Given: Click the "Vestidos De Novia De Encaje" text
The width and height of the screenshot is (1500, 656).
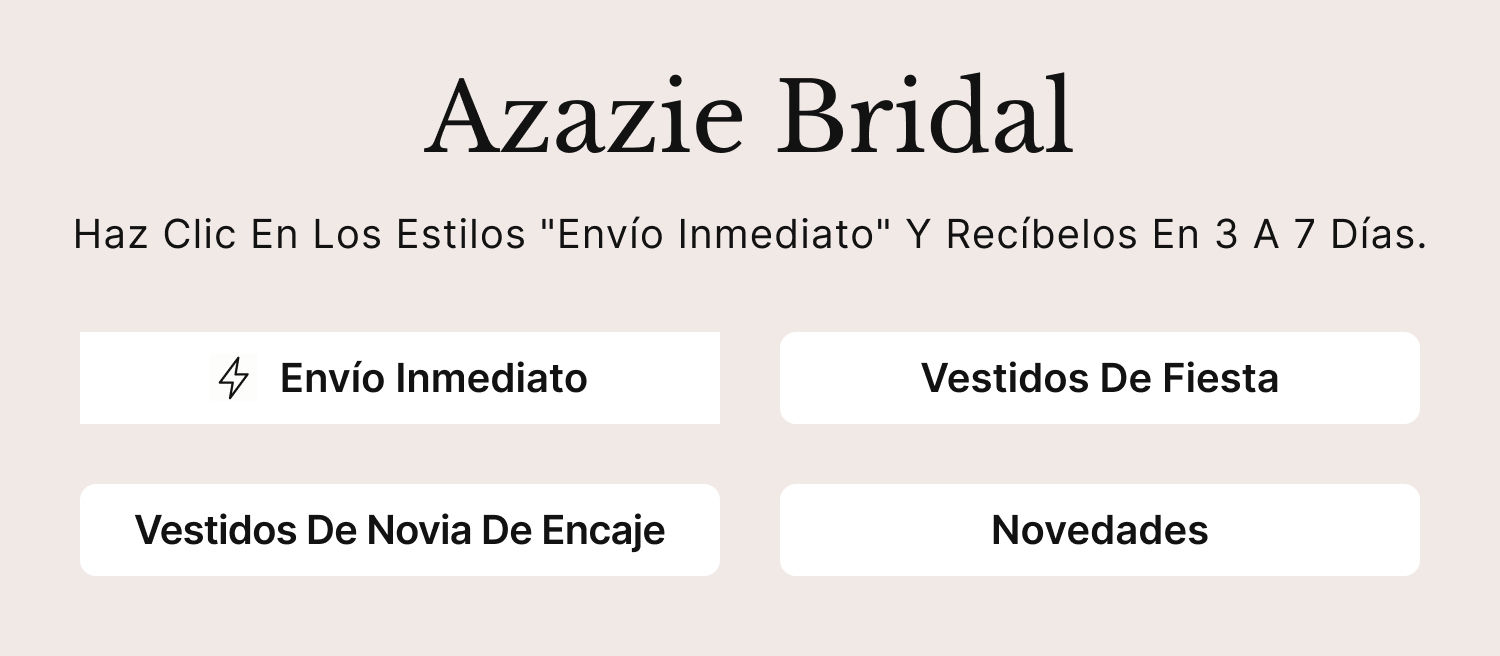Looking at the screenshot, I should [x=400, y=530].
